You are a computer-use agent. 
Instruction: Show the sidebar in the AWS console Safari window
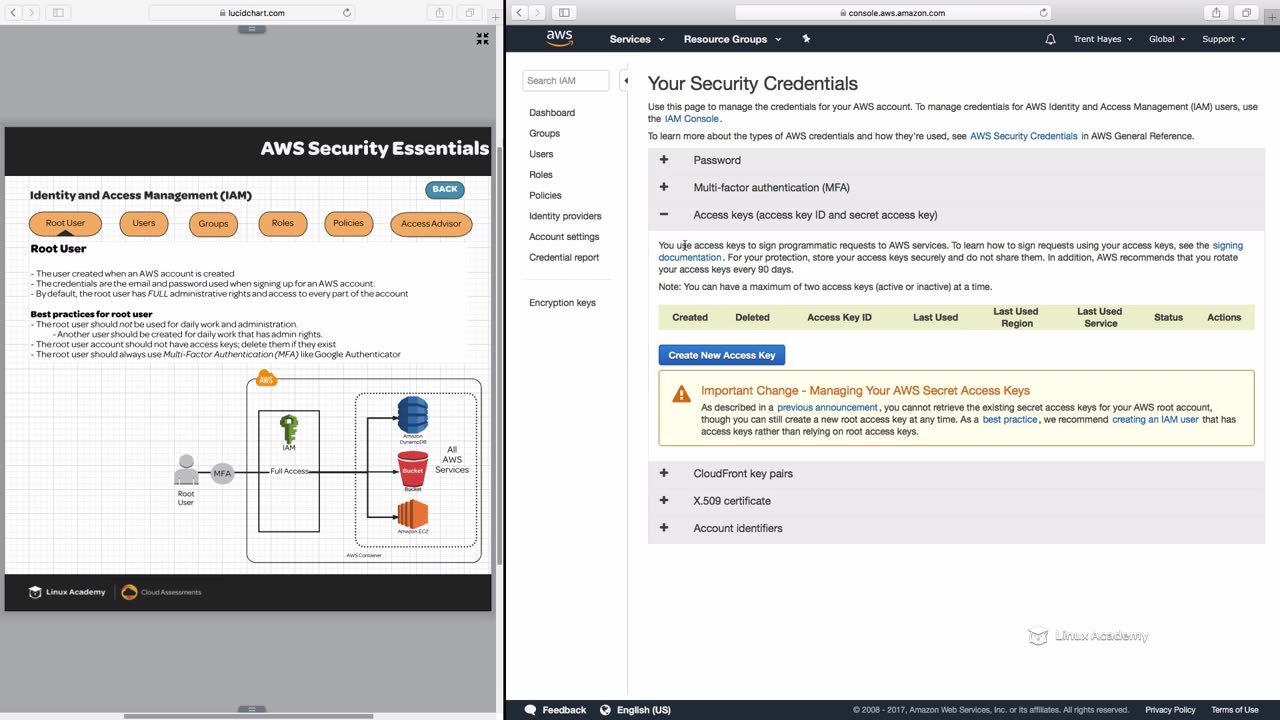(564, 13)
